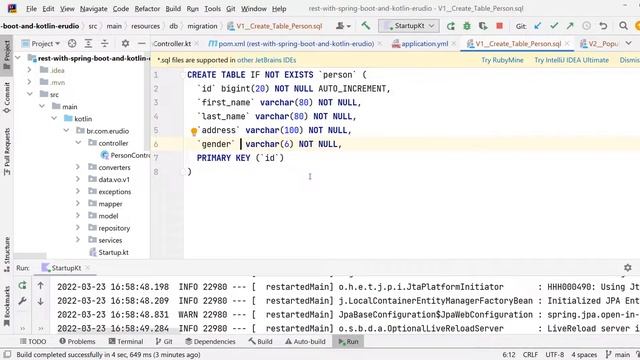Screen dimensions: 640x360
Task: Click the main Git branch widget
Action: 617,354
